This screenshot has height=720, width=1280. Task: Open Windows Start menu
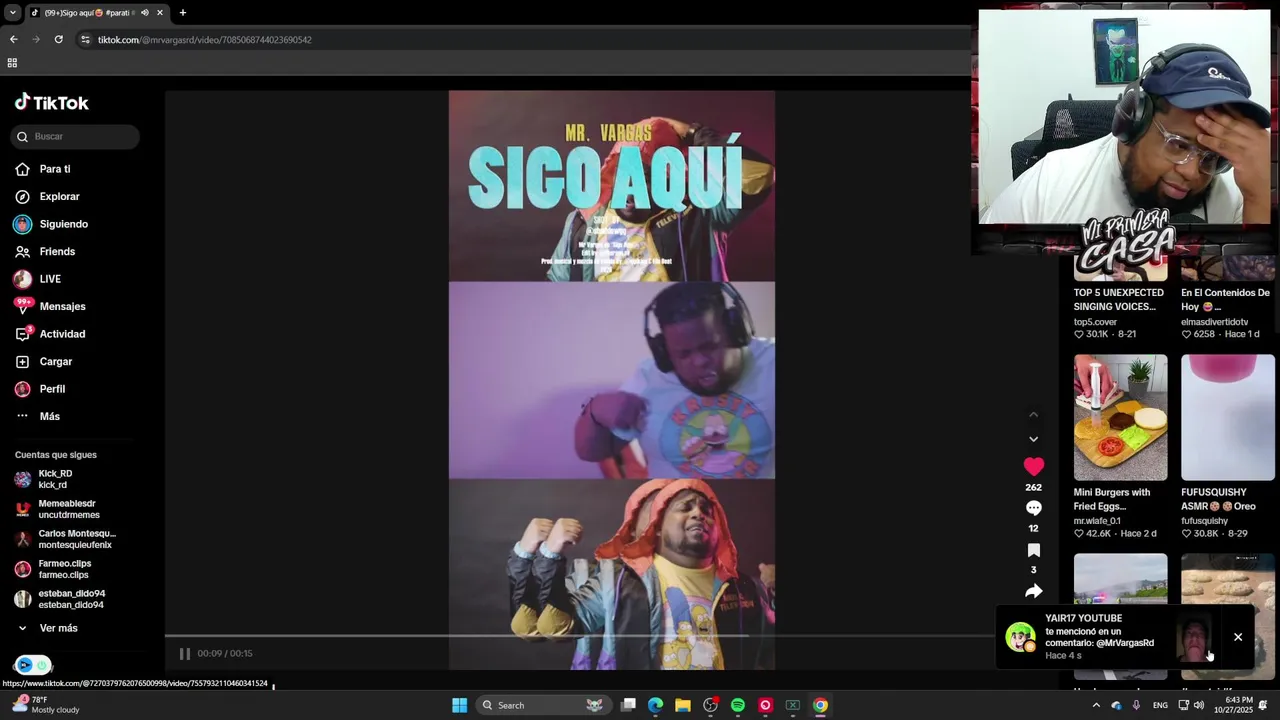[x=459, y=705]
